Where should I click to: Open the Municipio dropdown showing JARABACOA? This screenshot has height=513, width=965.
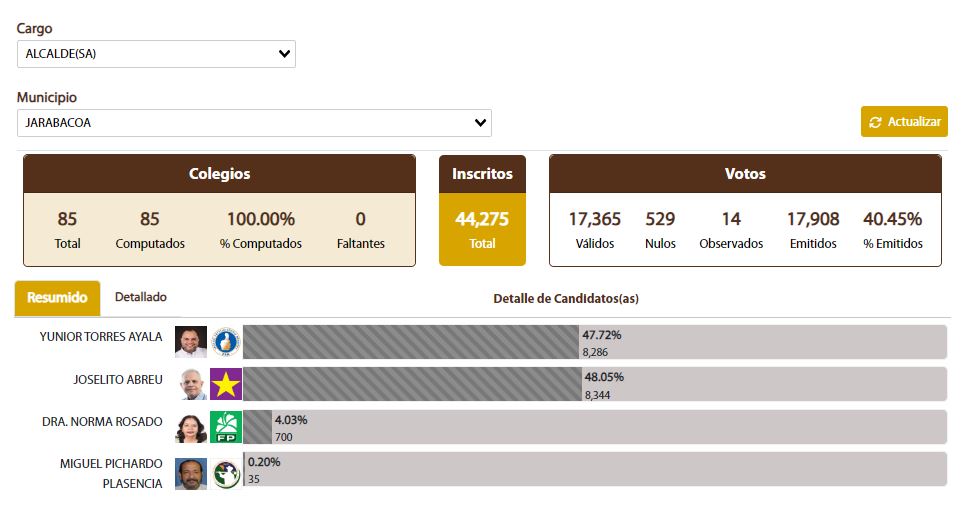pos(254,123)
